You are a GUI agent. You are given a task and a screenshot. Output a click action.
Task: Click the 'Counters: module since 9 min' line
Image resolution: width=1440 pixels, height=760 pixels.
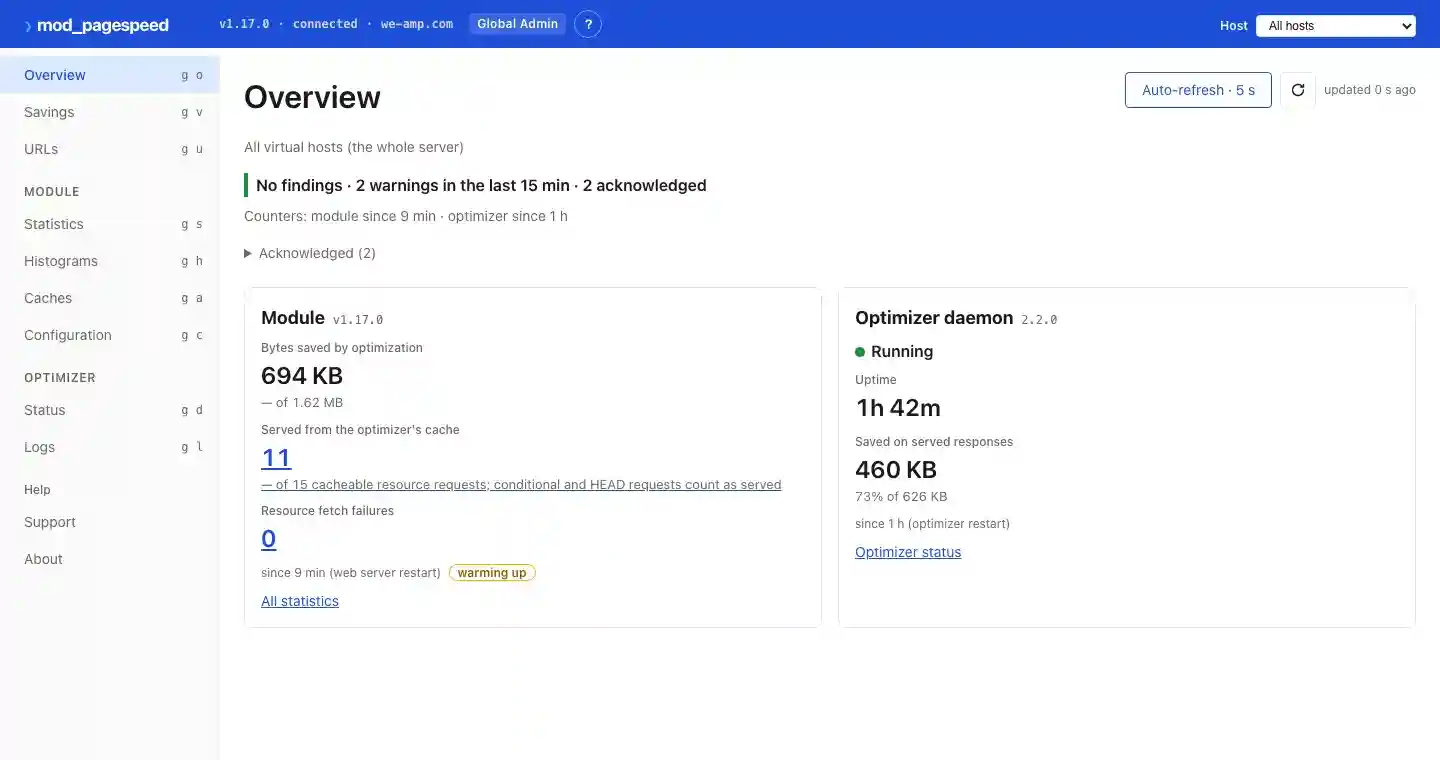pyautogui.click(x=406, y=216)
